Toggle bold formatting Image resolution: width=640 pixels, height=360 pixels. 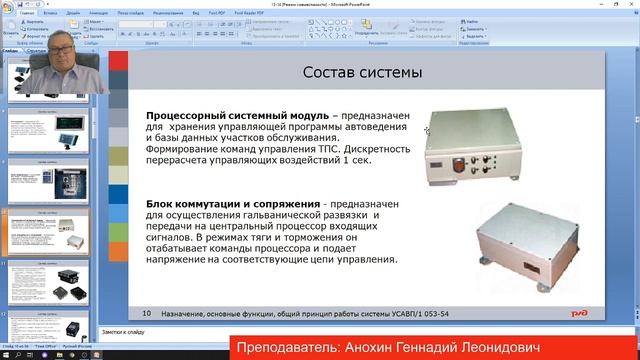coord(122,34)
